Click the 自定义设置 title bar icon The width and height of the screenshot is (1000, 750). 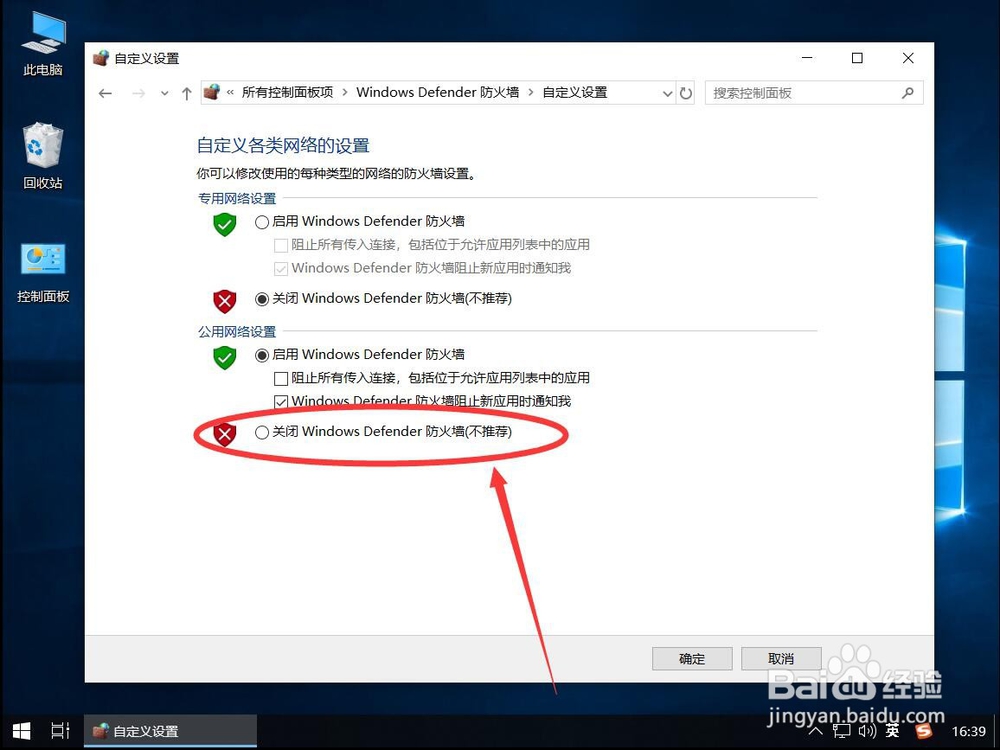click(101, 58)
